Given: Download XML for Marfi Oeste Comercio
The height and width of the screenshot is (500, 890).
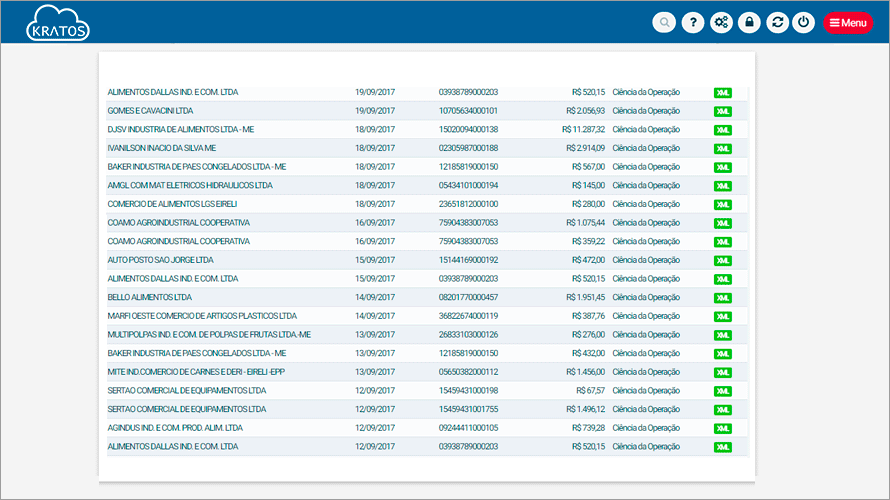Looking at the screenshot, I should coord(723,317).
